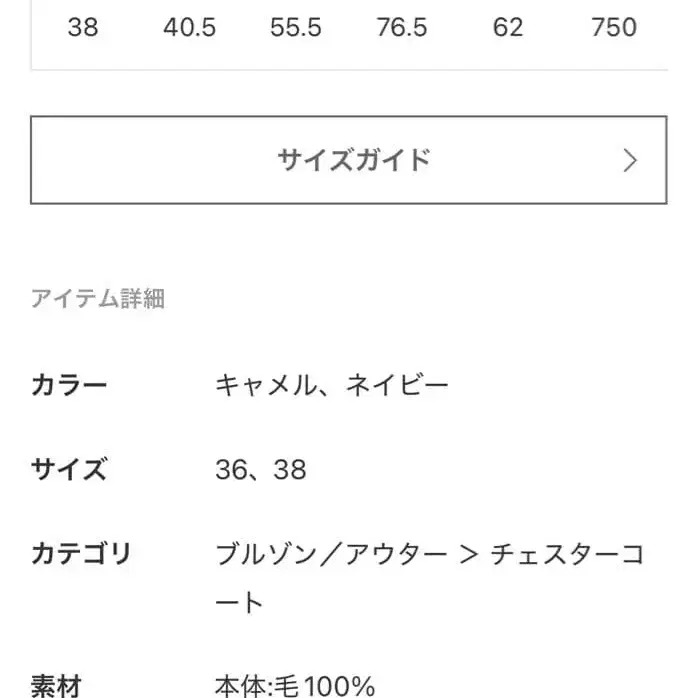Click the カテゴリ row label
Screen dimensions: 698x698
pyautogui.click(x=81, y=553)
